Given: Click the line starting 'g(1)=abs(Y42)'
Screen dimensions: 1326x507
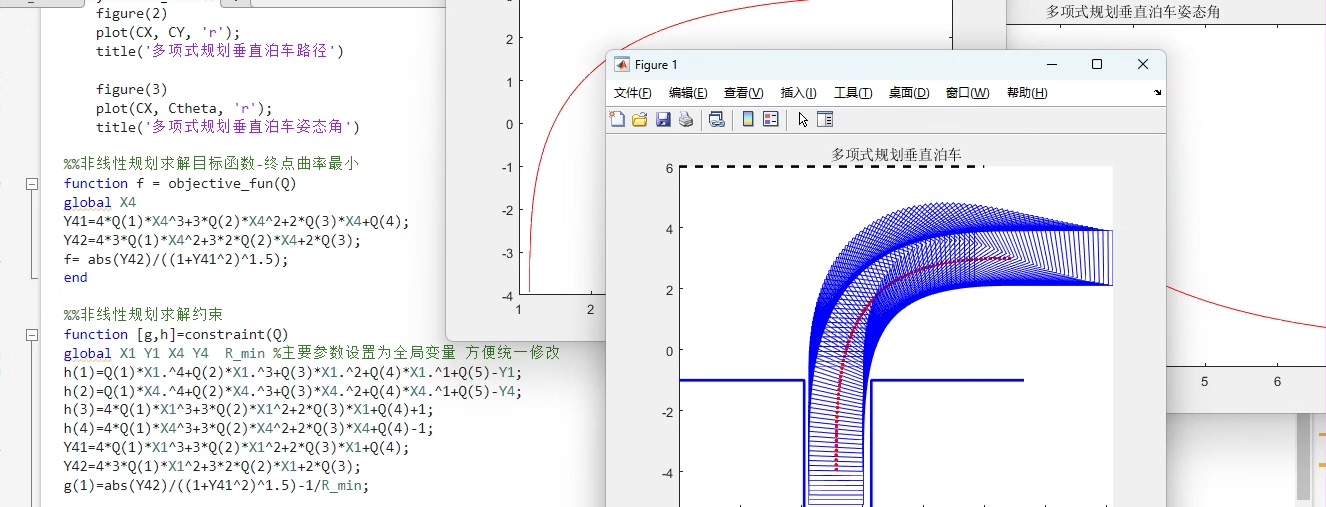Looking at the screenshot, I should [x=216, y=486].
